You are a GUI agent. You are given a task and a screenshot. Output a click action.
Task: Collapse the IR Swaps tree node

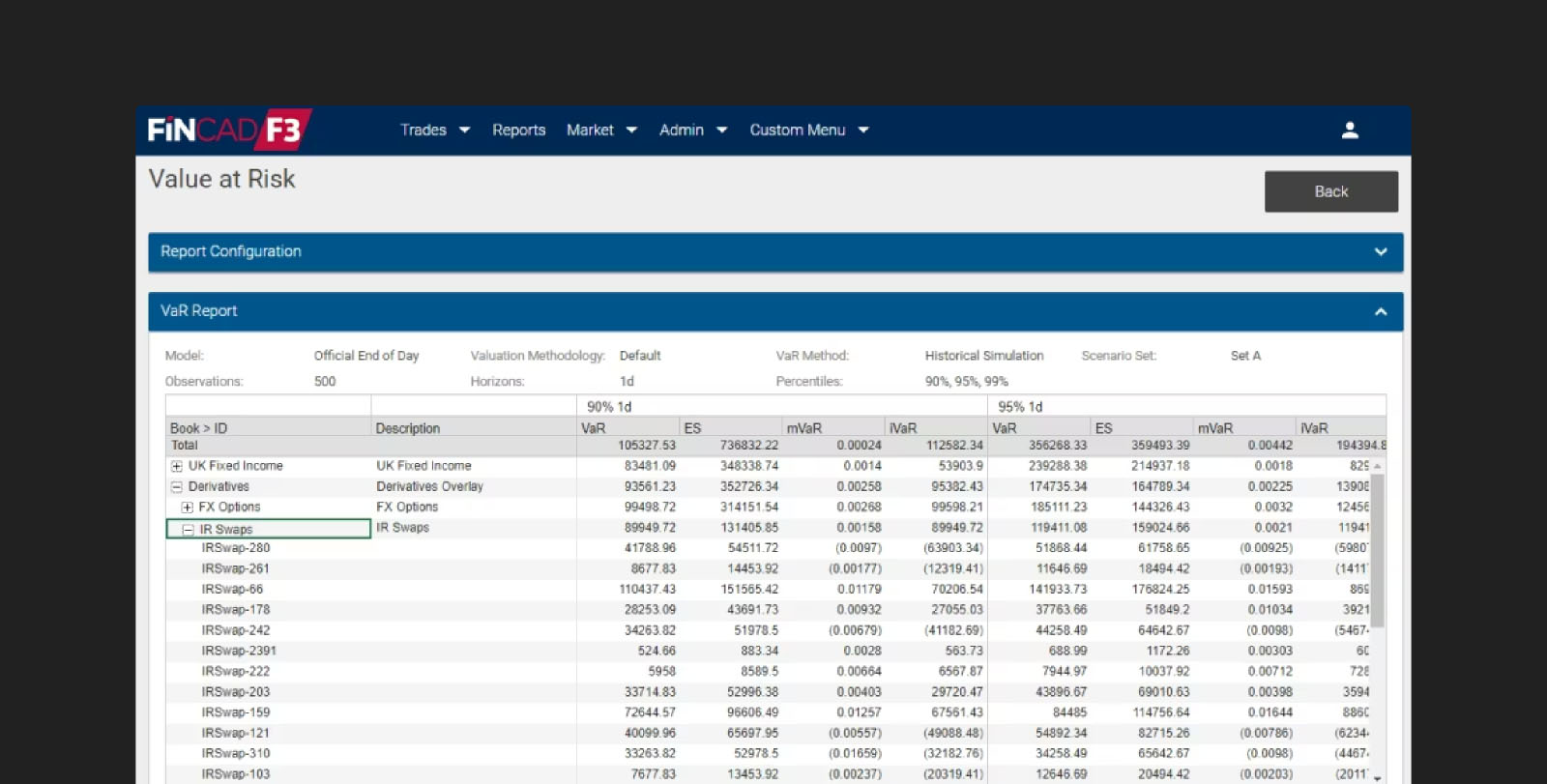coord(189,529)
